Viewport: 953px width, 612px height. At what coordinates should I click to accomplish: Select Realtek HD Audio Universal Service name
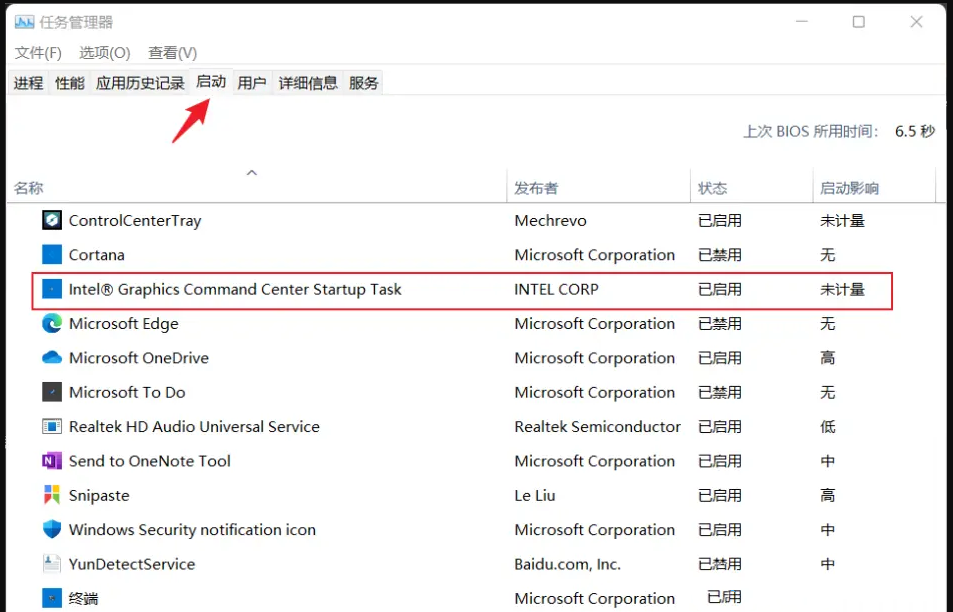coord(194,427)
